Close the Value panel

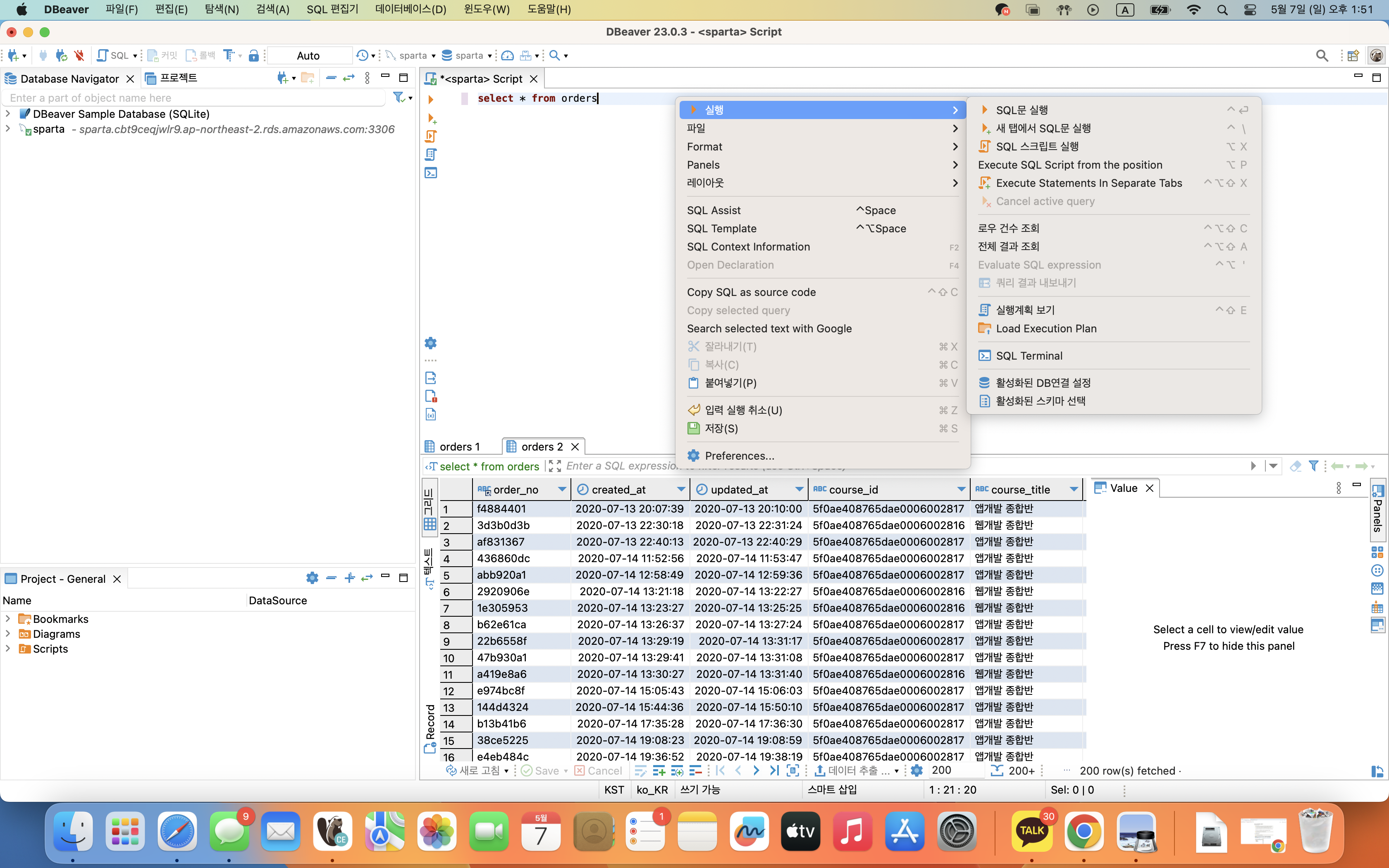point(1150,488)
